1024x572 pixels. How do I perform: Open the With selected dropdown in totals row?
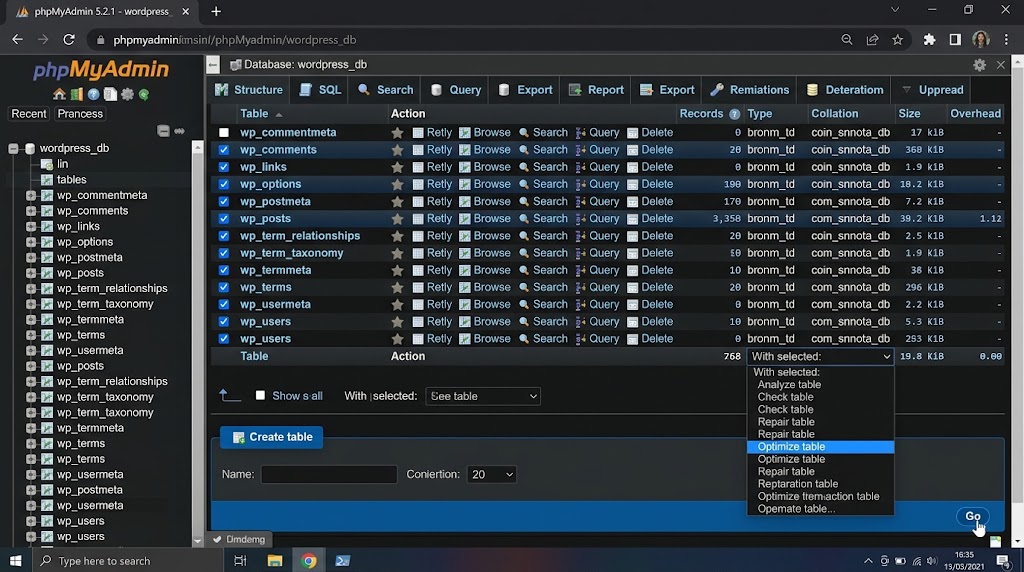[x=820, y=357]
